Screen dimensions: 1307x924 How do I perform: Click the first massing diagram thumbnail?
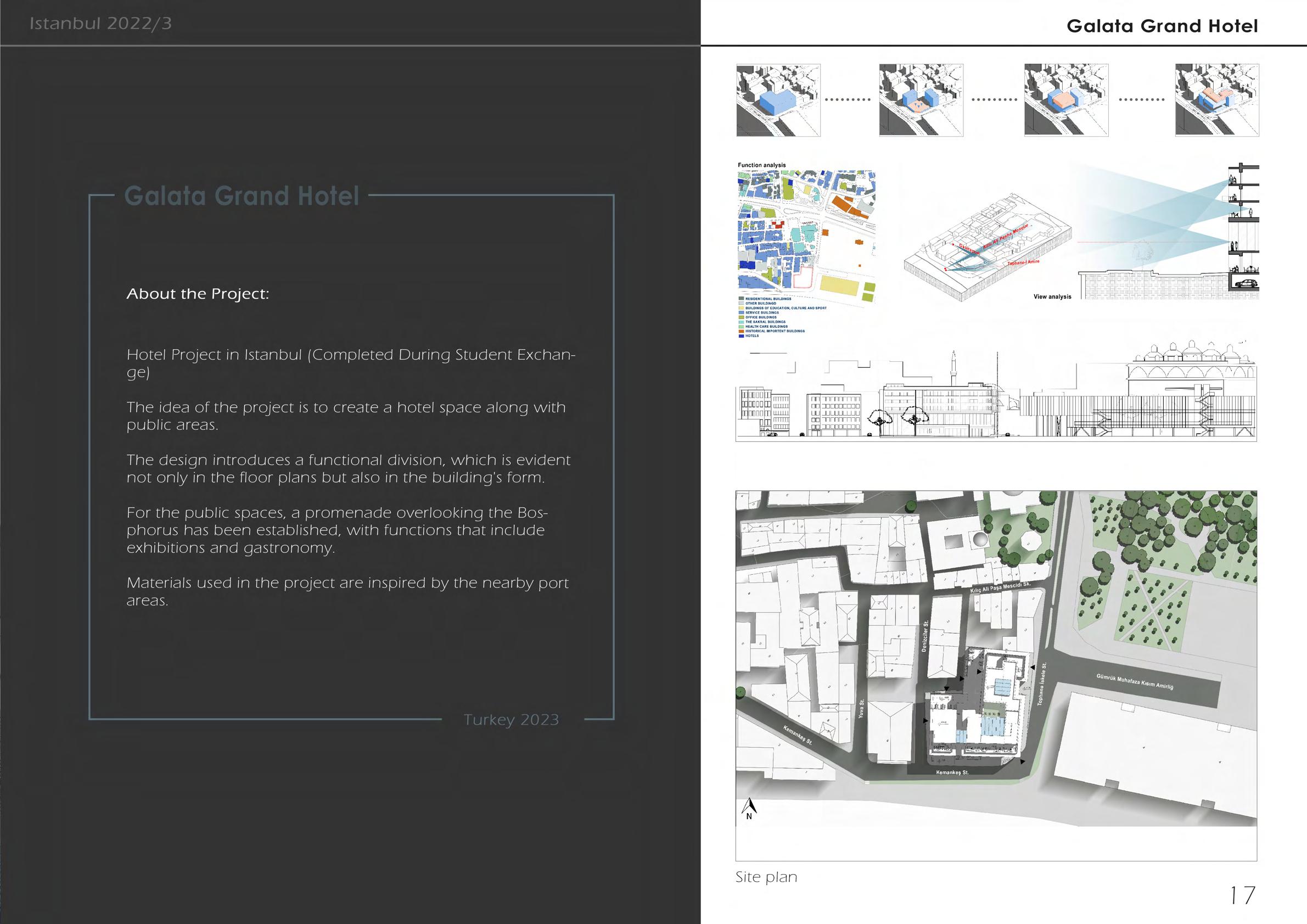pyautogui.click(x=778, y=100)
